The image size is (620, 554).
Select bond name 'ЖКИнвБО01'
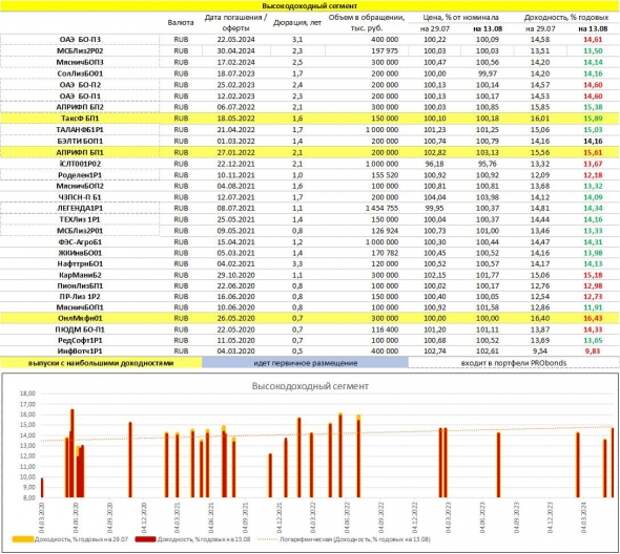coord(80,253)
